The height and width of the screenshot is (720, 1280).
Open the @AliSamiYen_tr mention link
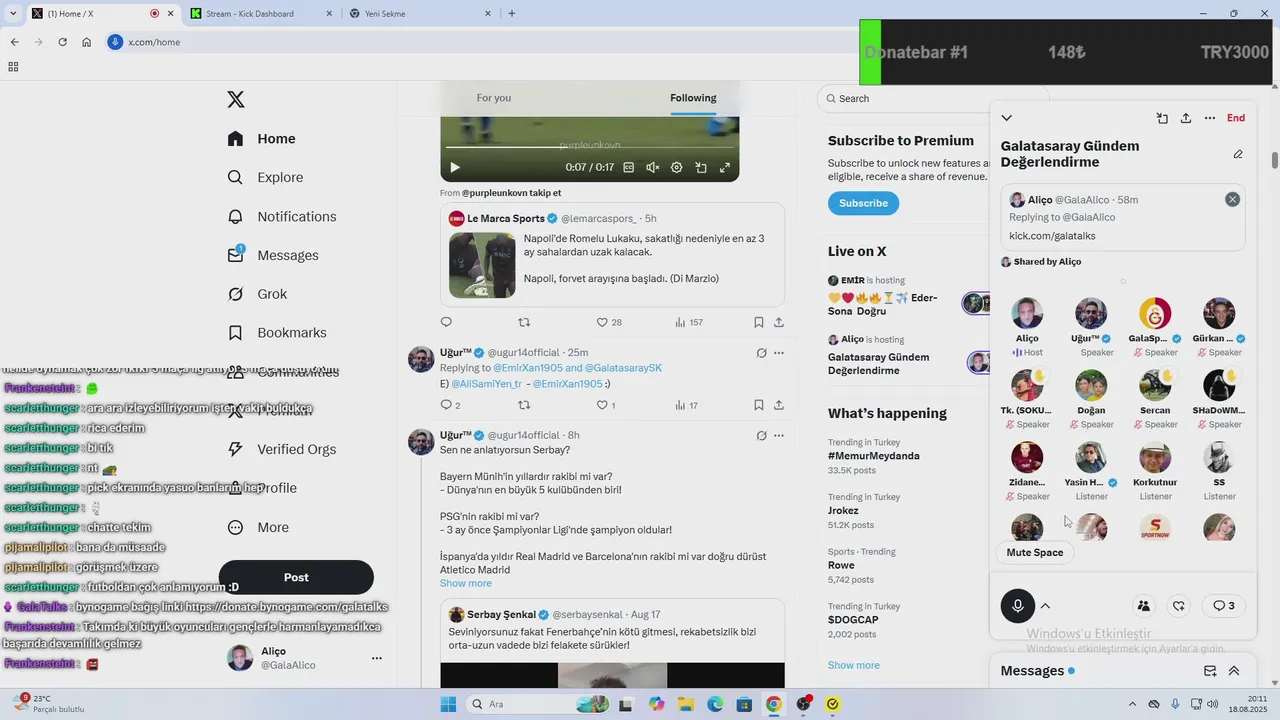tap(487, 384)
